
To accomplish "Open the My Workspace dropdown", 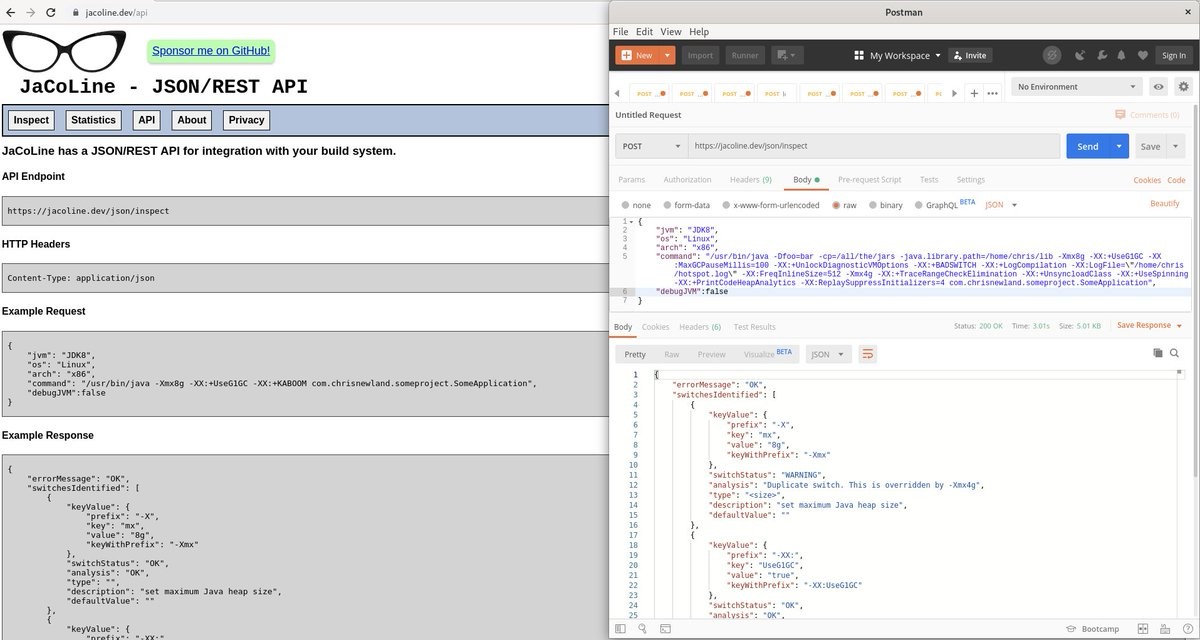I will [x=897, y=55].
